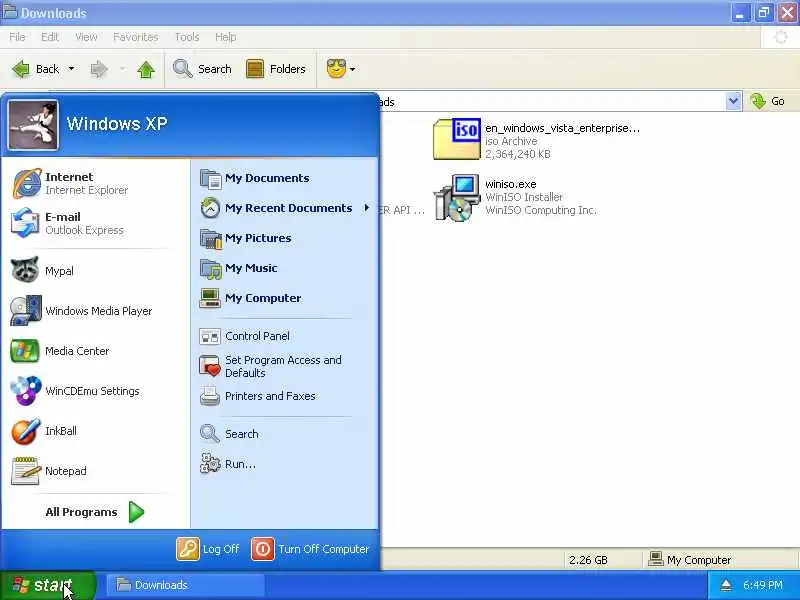The height and width of the screenshot is (600, 800).
Task: Expand the address bar dropdown
Action: tap(733, 101)
